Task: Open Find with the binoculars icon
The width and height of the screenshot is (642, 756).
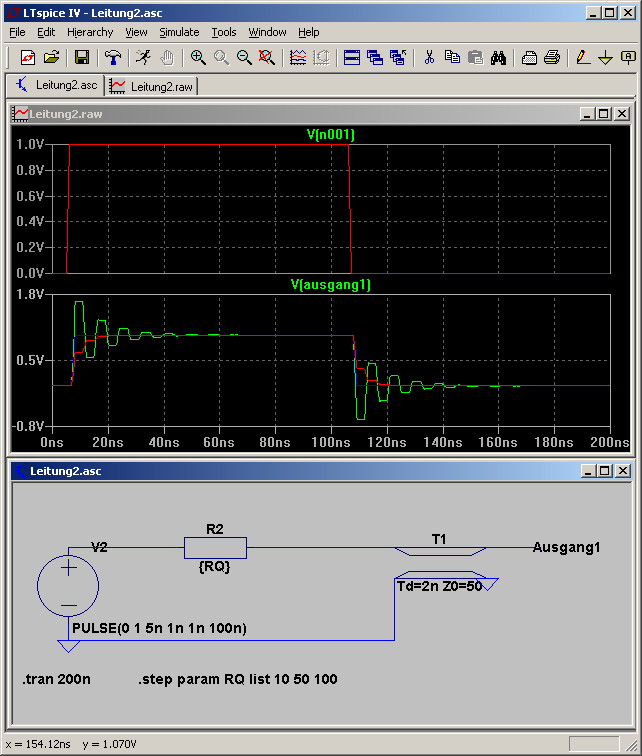Action: point(498,57)
